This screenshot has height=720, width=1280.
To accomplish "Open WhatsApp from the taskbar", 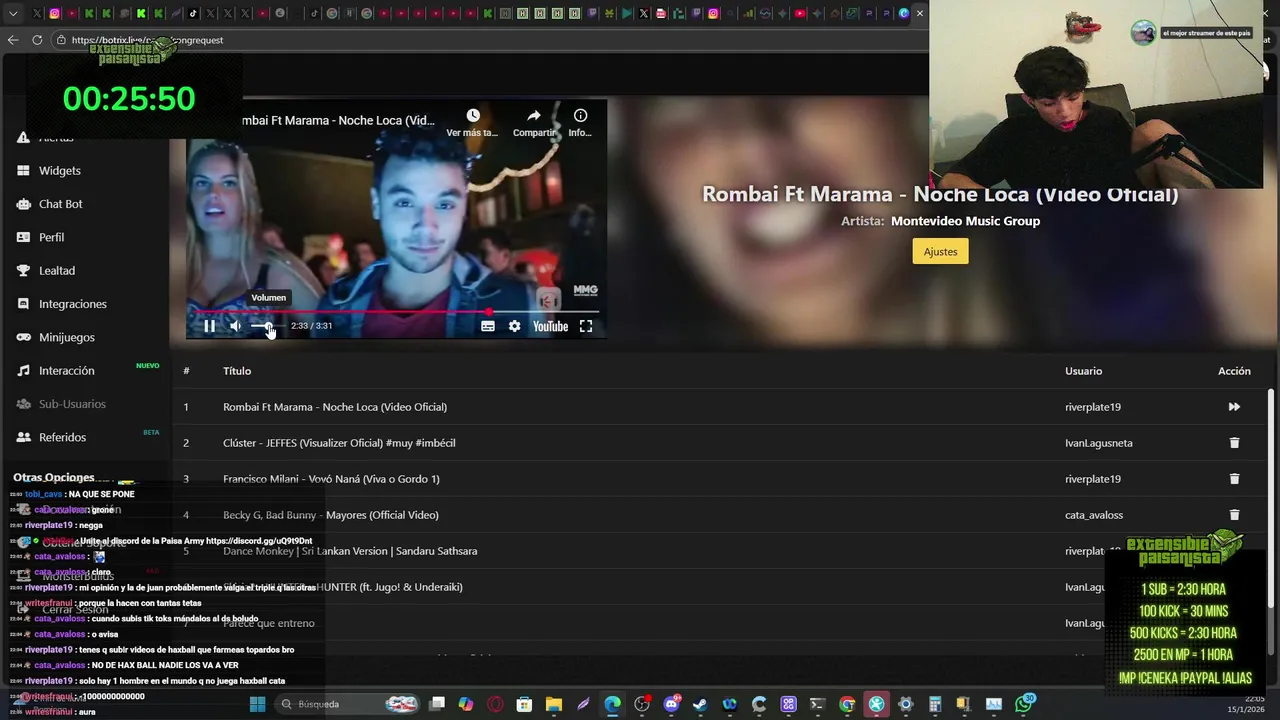I will click(1023, 704).
